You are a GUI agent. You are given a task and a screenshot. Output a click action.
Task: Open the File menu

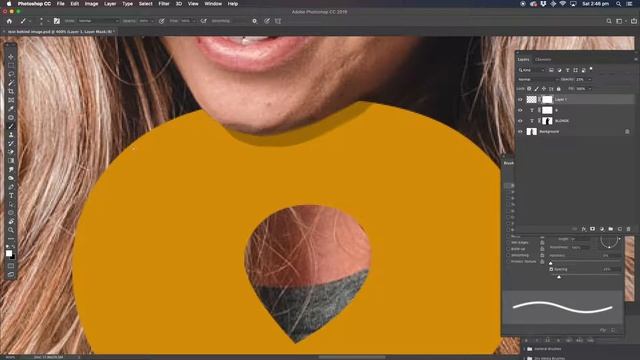point(60,4)
